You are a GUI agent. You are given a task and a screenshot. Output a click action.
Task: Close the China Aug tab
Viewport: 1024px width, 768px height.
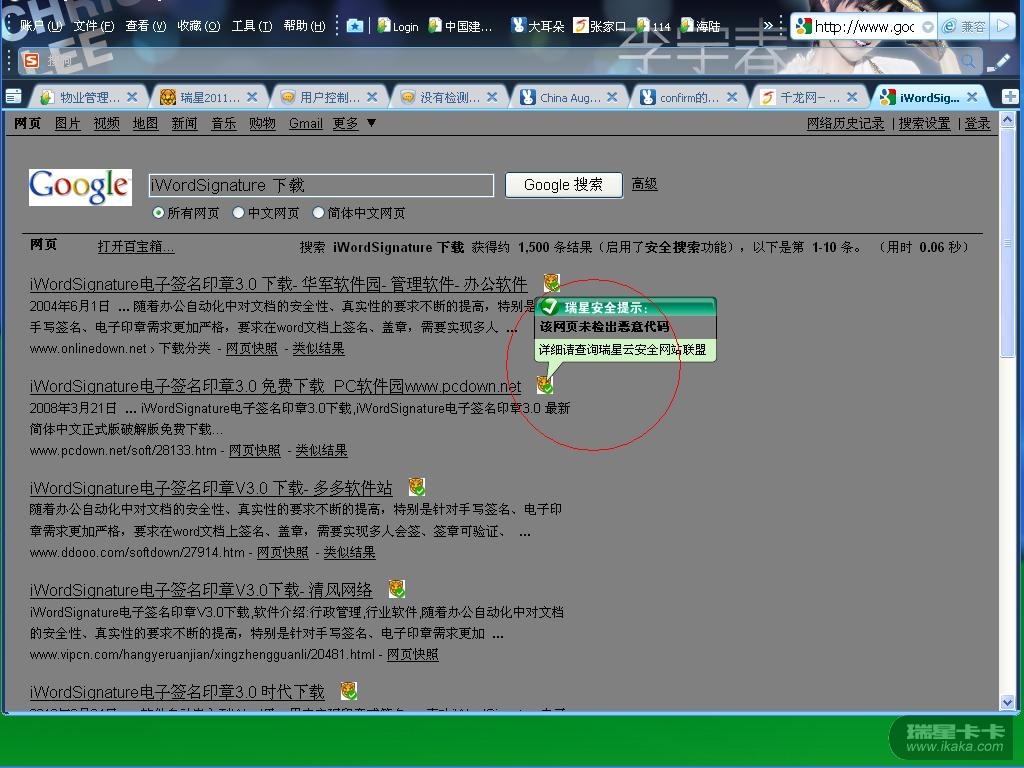pyautogui.click(x=612, y=97)
